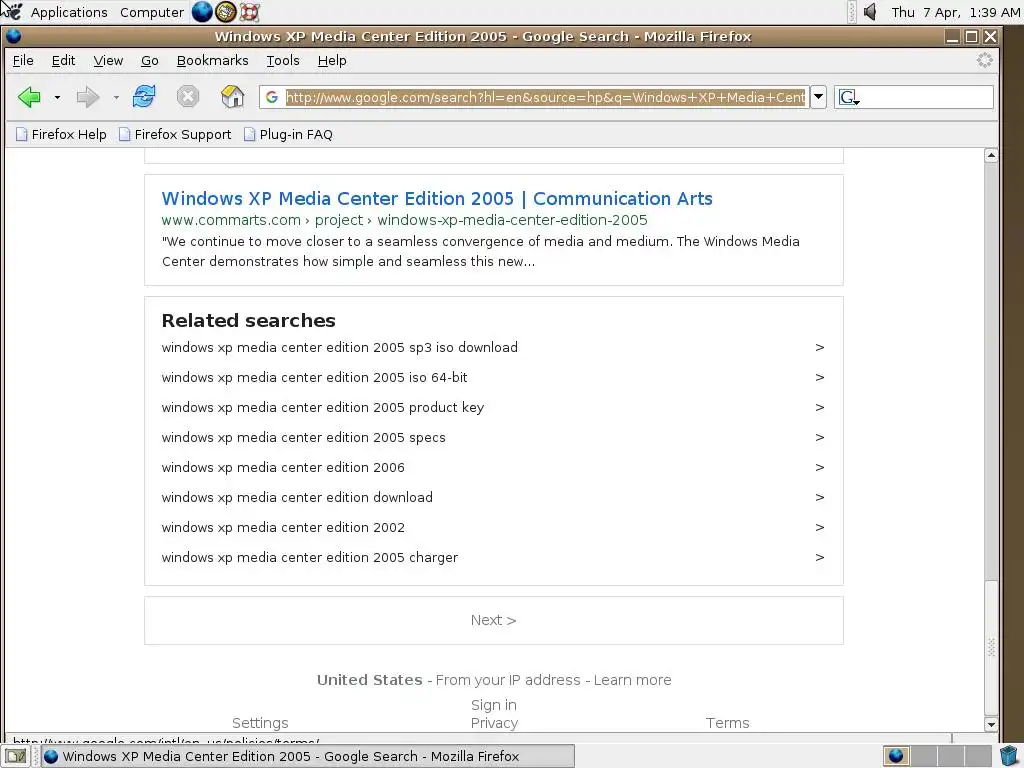Image resolution: width=1024 pixels, height=768 pixels.
Task: Expand forward history dropdown arrow
Action: pos(116,98)
